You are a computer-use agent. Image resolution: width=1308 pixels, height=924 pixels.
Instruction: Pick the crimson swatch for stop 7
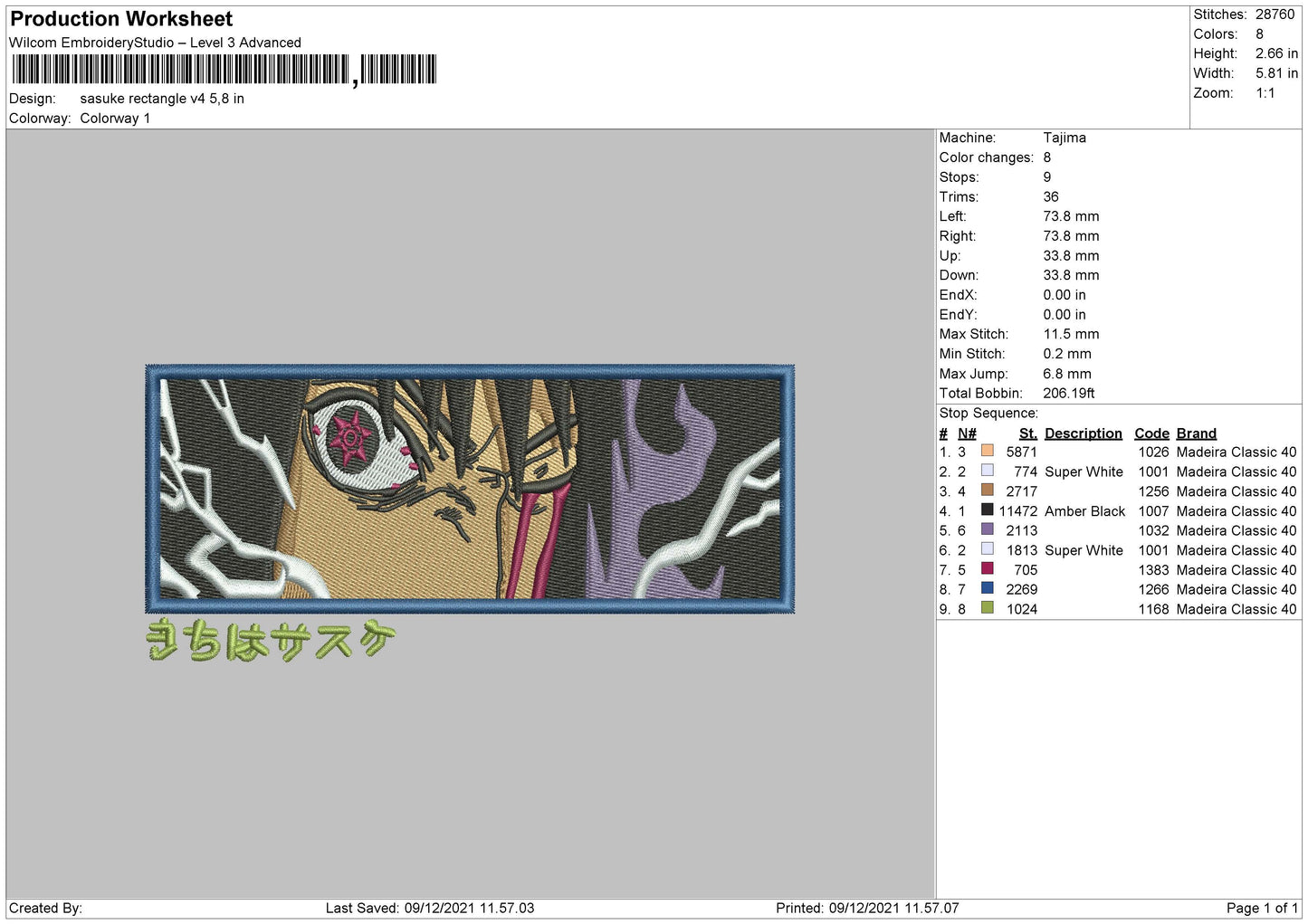pos(988,568)
